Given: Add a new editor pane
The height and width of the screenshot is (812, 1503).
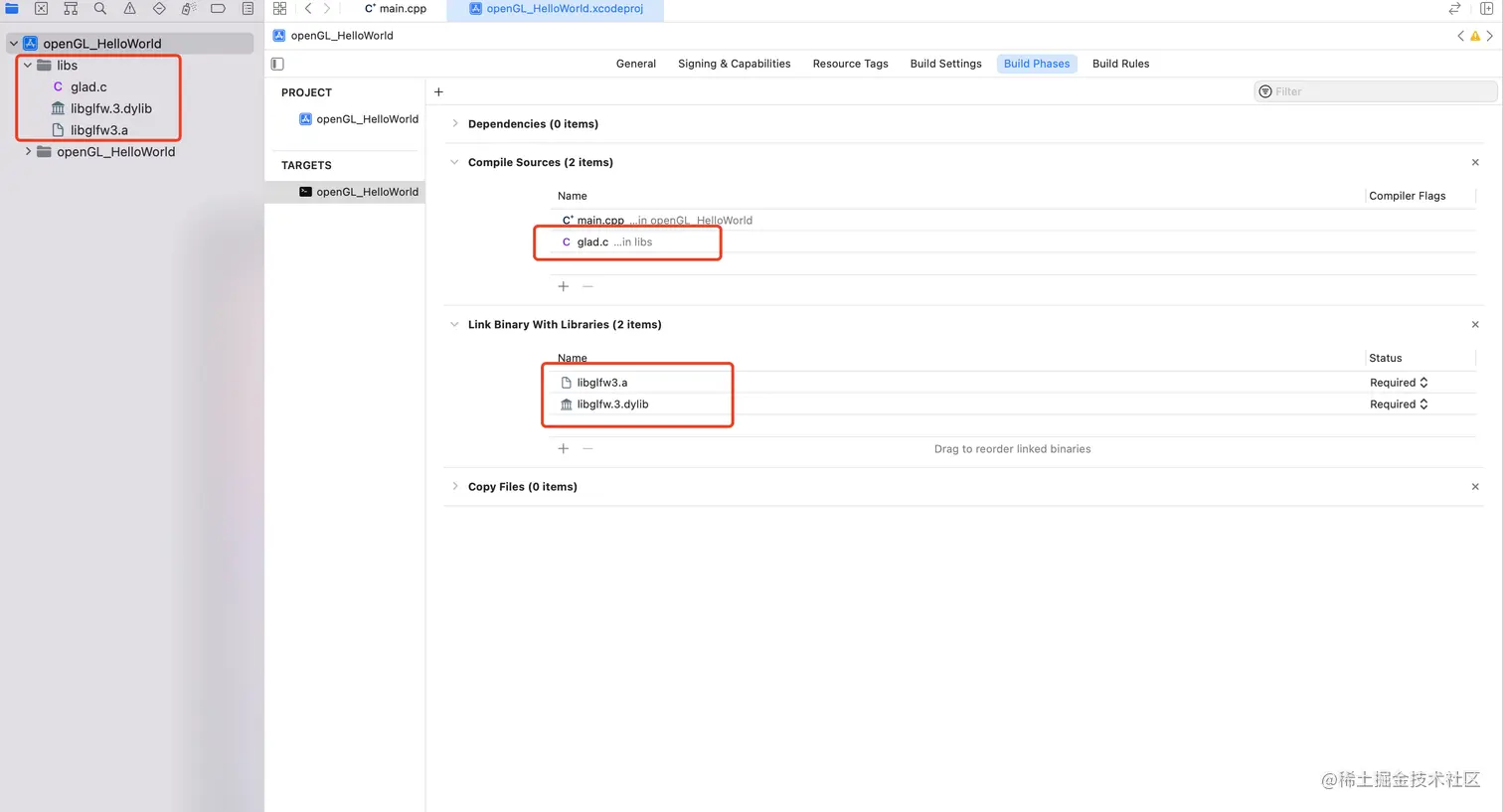Looking at the screenshot, I should point(1487,8).
